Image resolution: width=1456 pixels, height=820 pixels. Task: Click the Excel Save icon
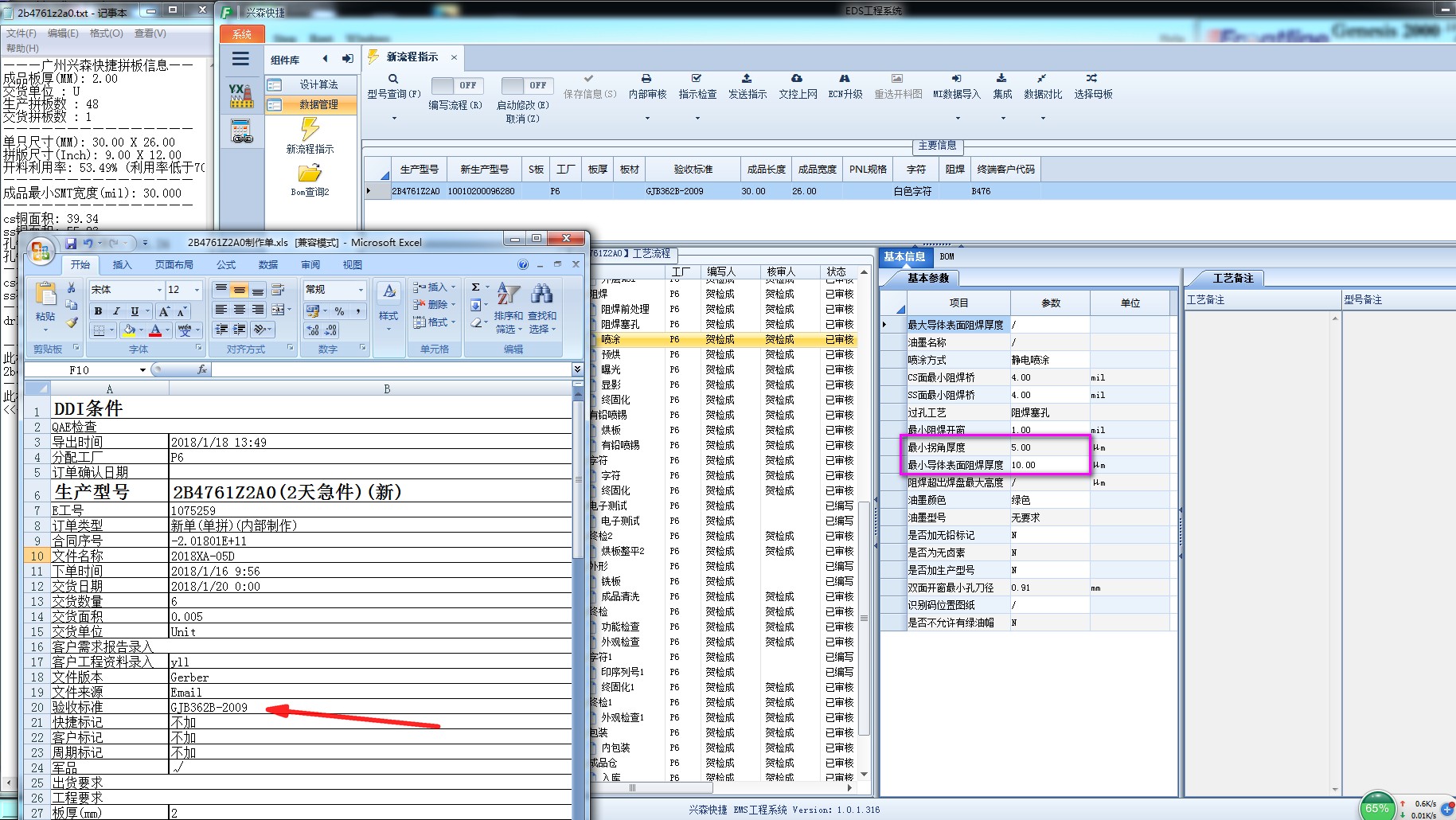pos(71,243)
